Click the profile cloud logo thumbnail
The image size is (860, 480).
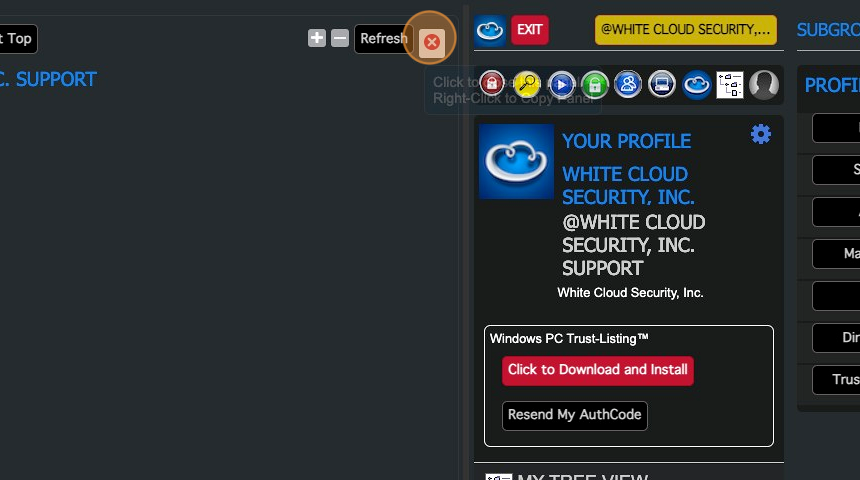point(516,161)
